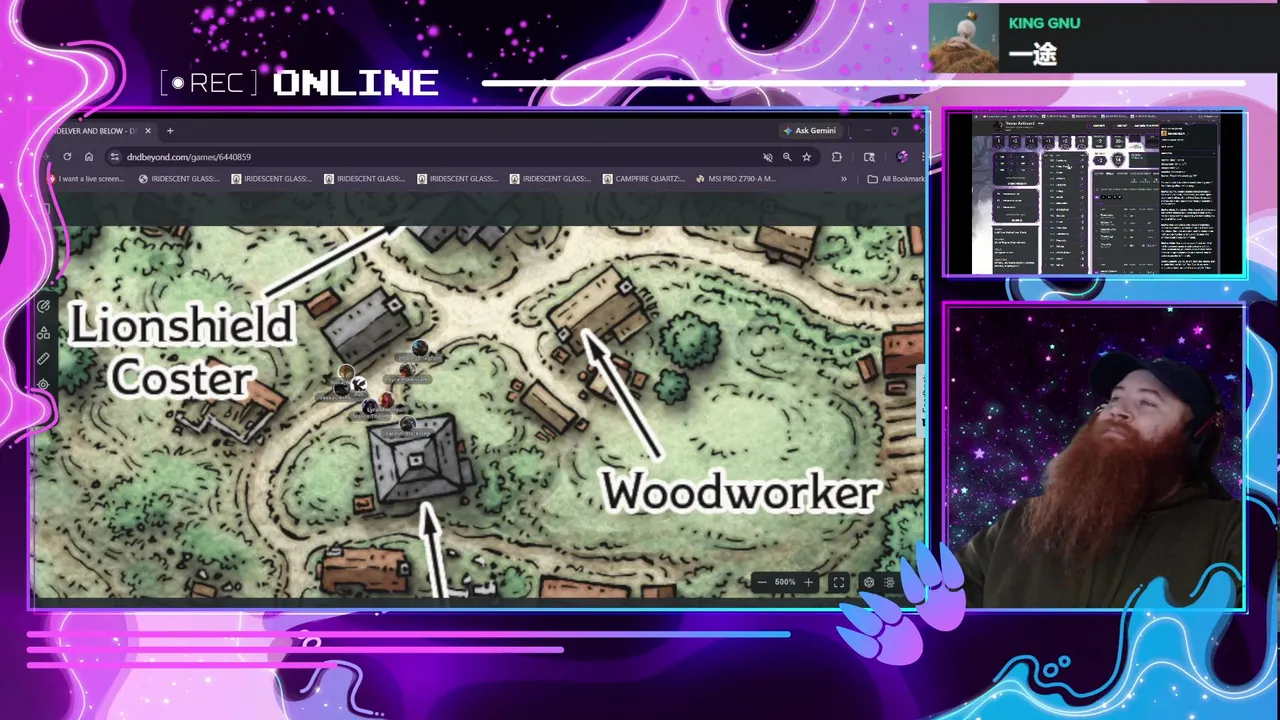Screen dimensions: 1280x720
Task: Reload the browser page
Action: [67, 157]
